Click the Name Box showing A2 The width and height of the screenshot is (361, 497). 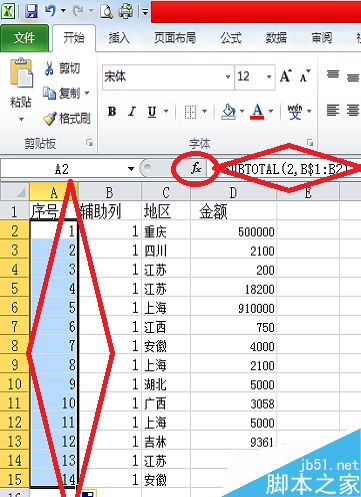coord(62,169)
